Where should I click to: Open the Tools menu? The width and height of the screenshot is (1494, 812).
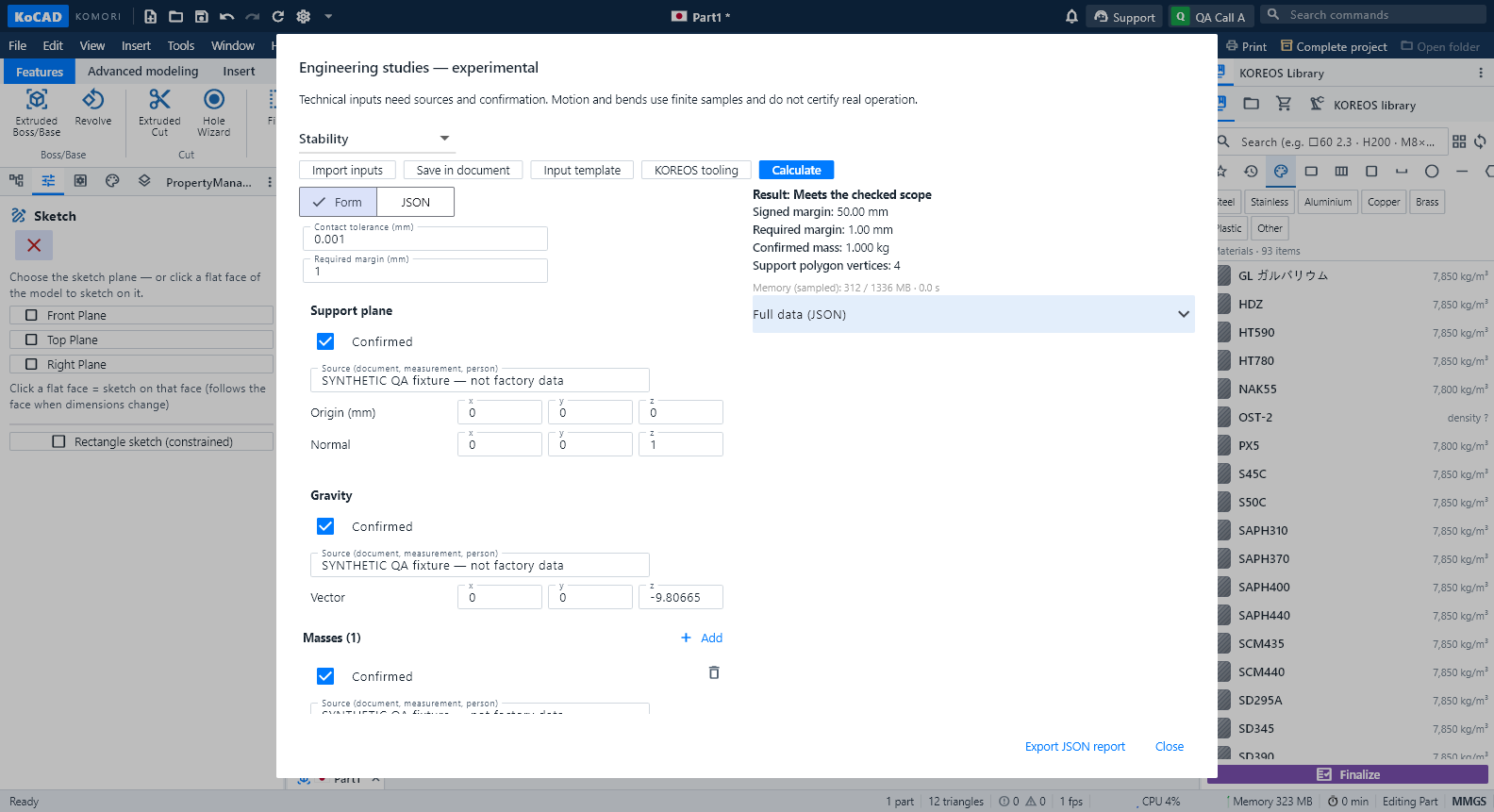pos(181,45)
